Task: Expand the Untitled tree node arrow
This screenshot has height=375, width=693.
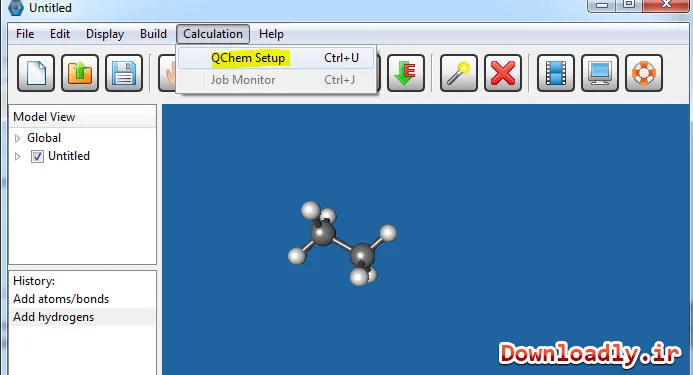Action: pyautogui.click(x=17, y=156)
